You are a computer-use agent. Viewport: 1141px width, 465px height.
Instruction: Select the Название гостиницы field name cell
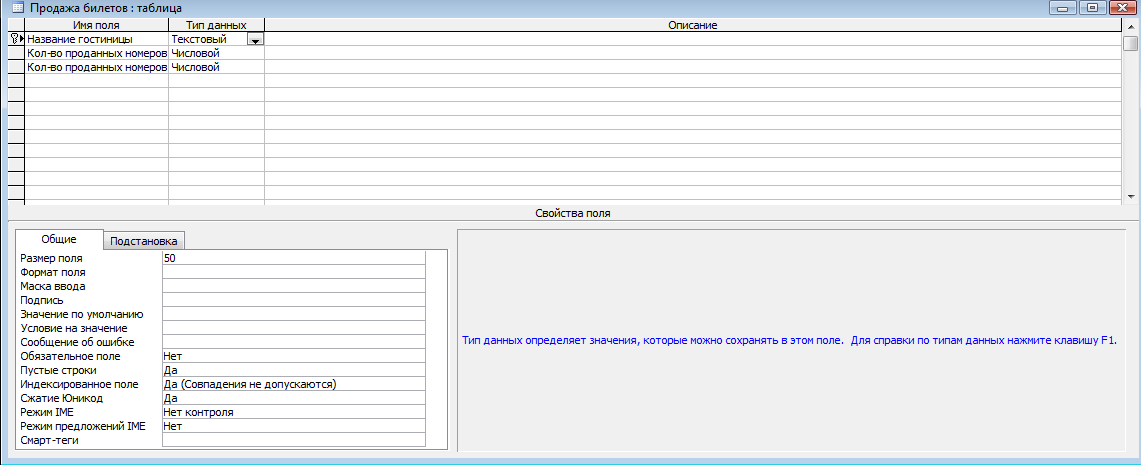(97, 39)
